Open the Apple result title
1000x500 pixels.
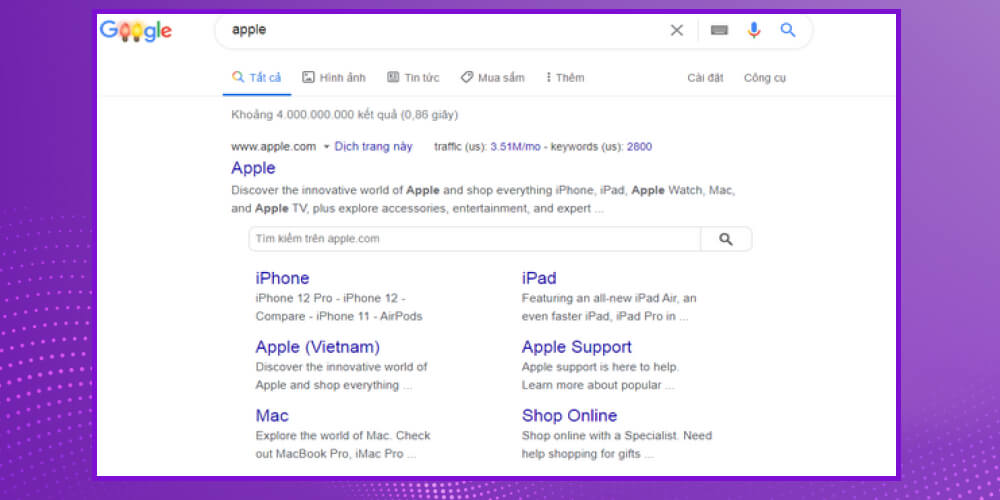253,168
